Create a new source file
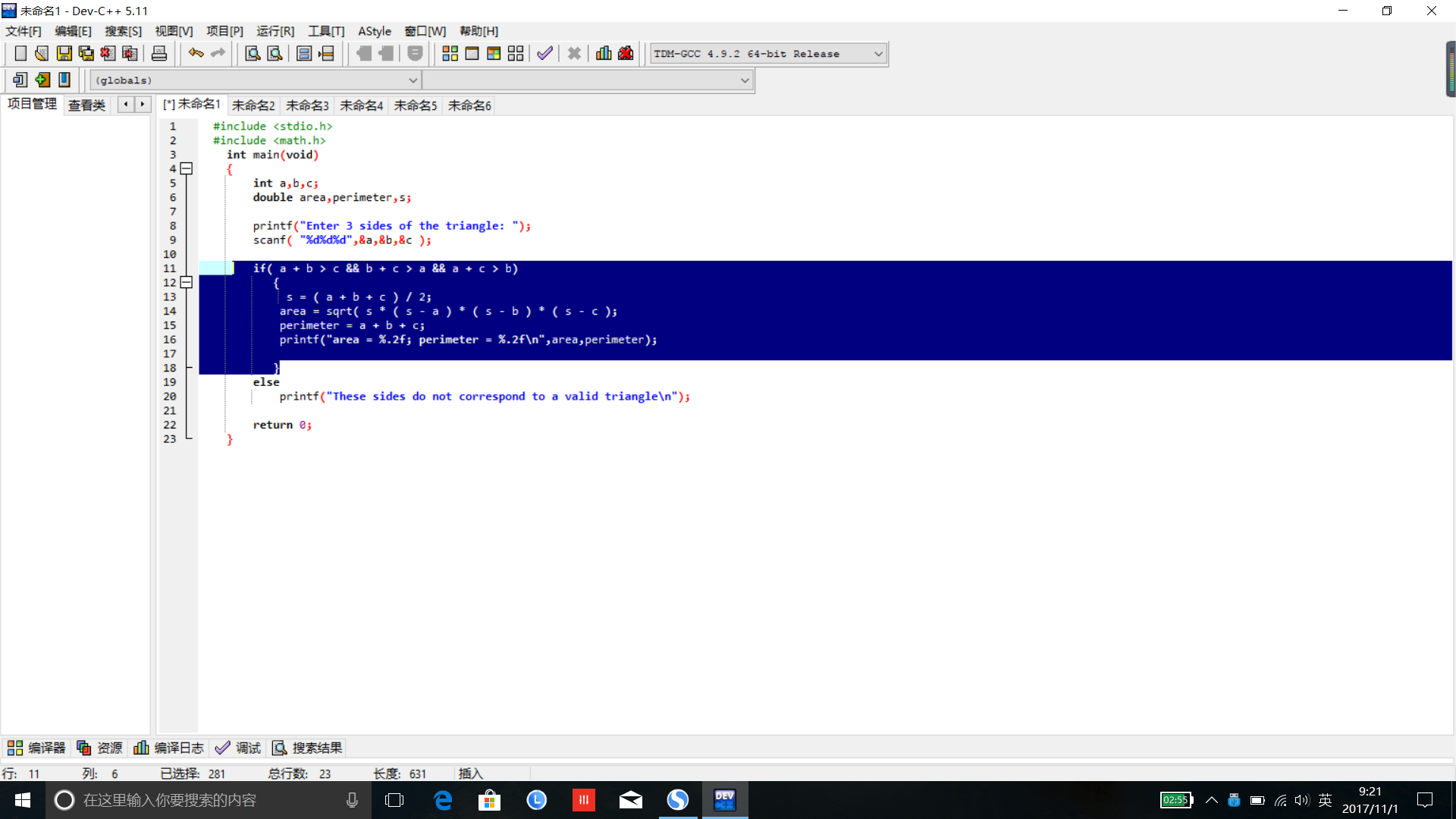Screen dimensions: 1456x819 (20, 54)
